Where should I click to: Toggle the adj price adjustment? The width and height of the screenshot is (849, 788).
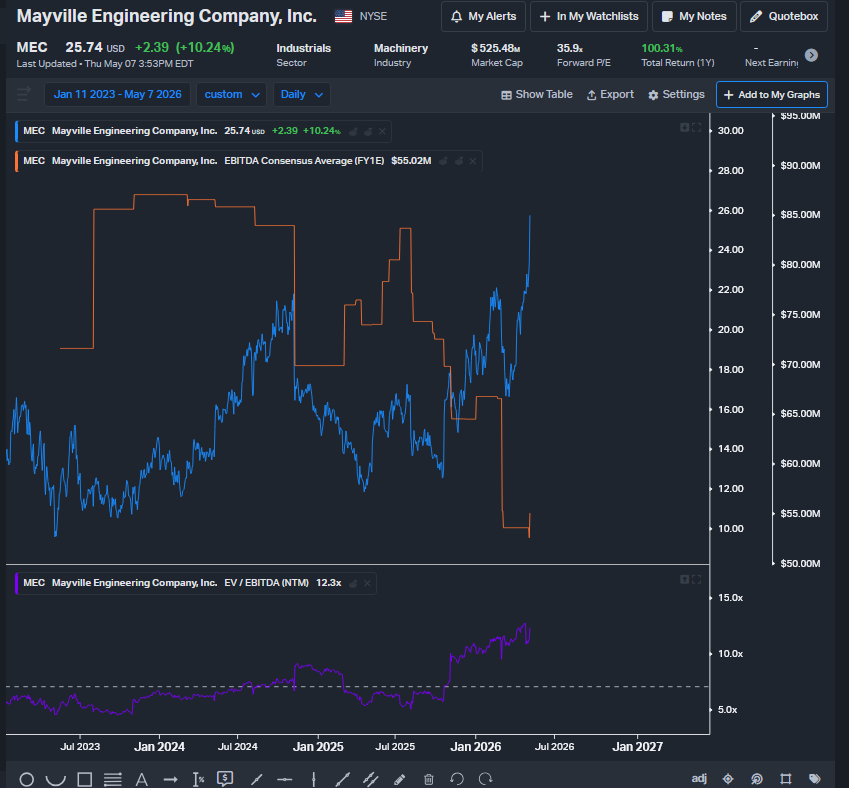(x=699, y=779)
